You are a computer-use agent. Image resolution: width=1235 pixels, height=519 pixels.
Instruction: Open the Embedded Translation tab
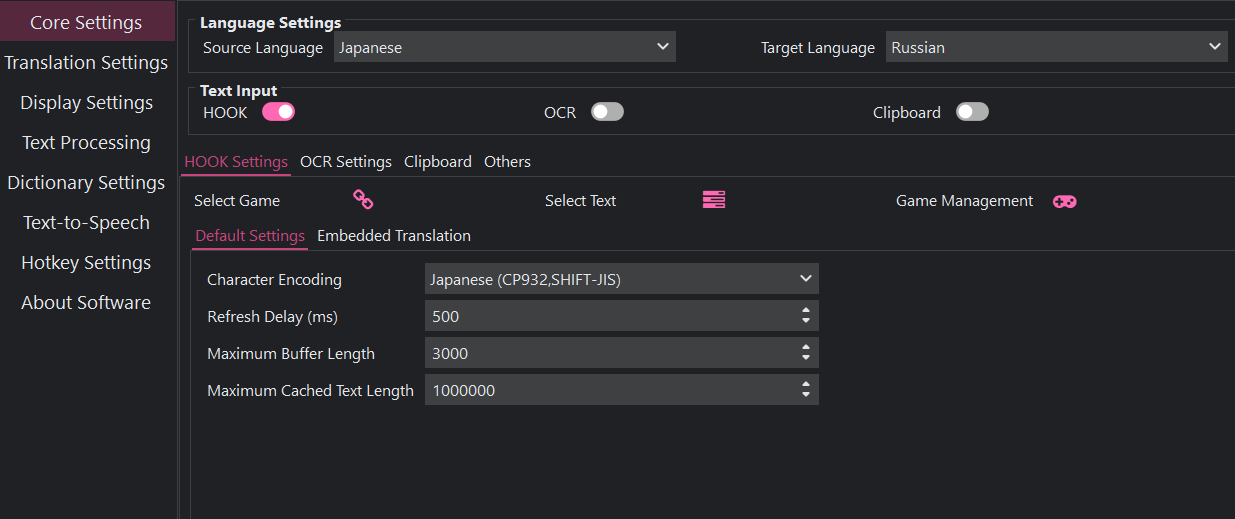coord(394,236)
